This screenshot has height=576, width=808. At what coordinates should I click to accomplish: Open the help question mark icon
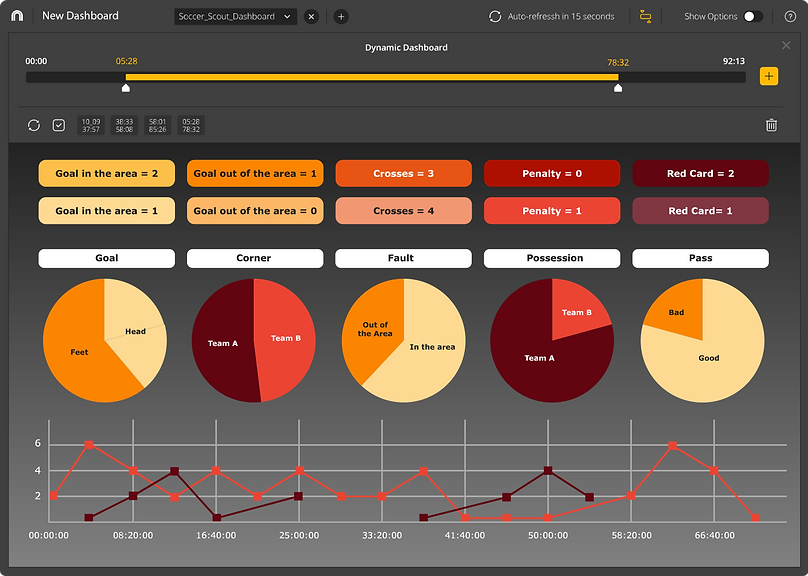pos(790,16)
